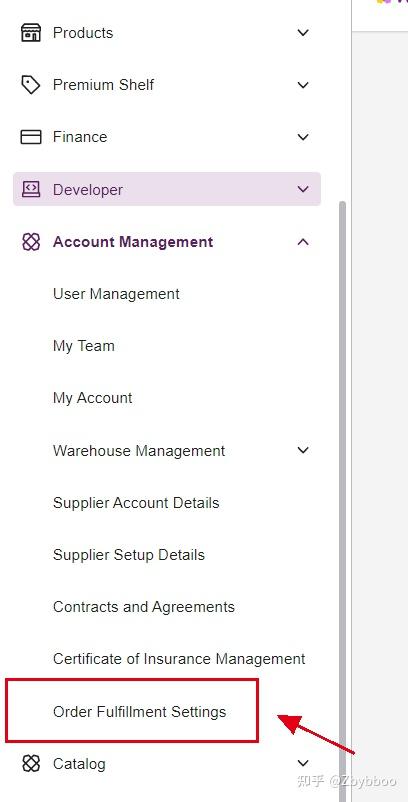Expand the Catalog chevron
This screenshot has height=802, width=408.
303,764
